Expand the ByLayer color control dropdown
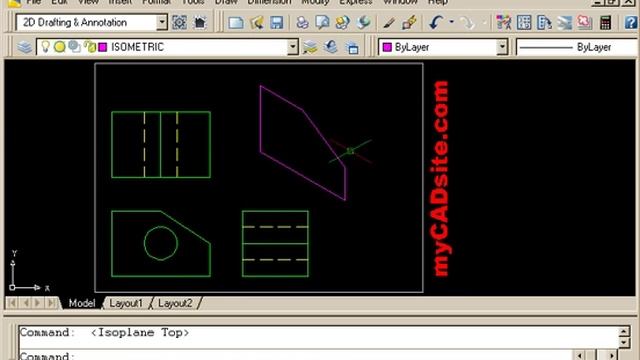 click(x=502, y=47)
